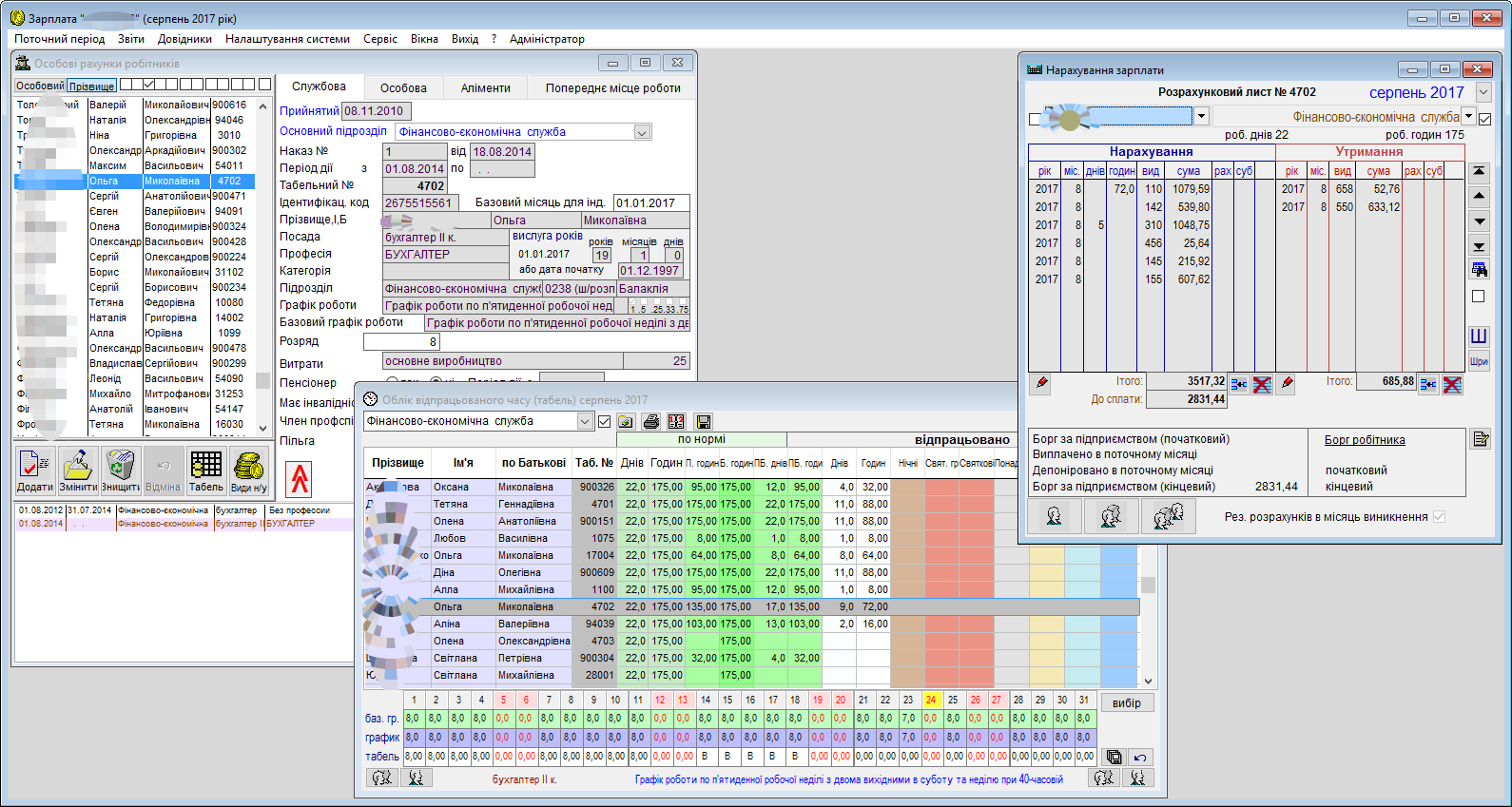Open the Довідники menu
The height and width of the screenshot is (807, 1512).
[x=184, y=39]
